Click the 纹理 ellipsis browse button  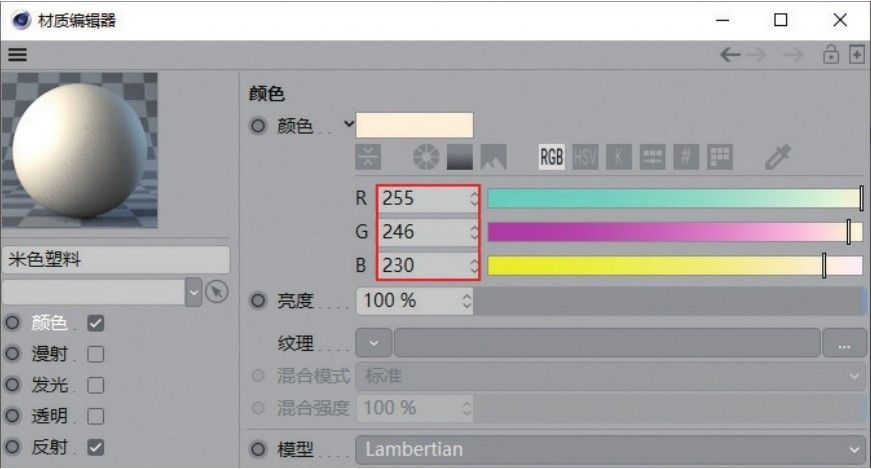pos(844,343)
